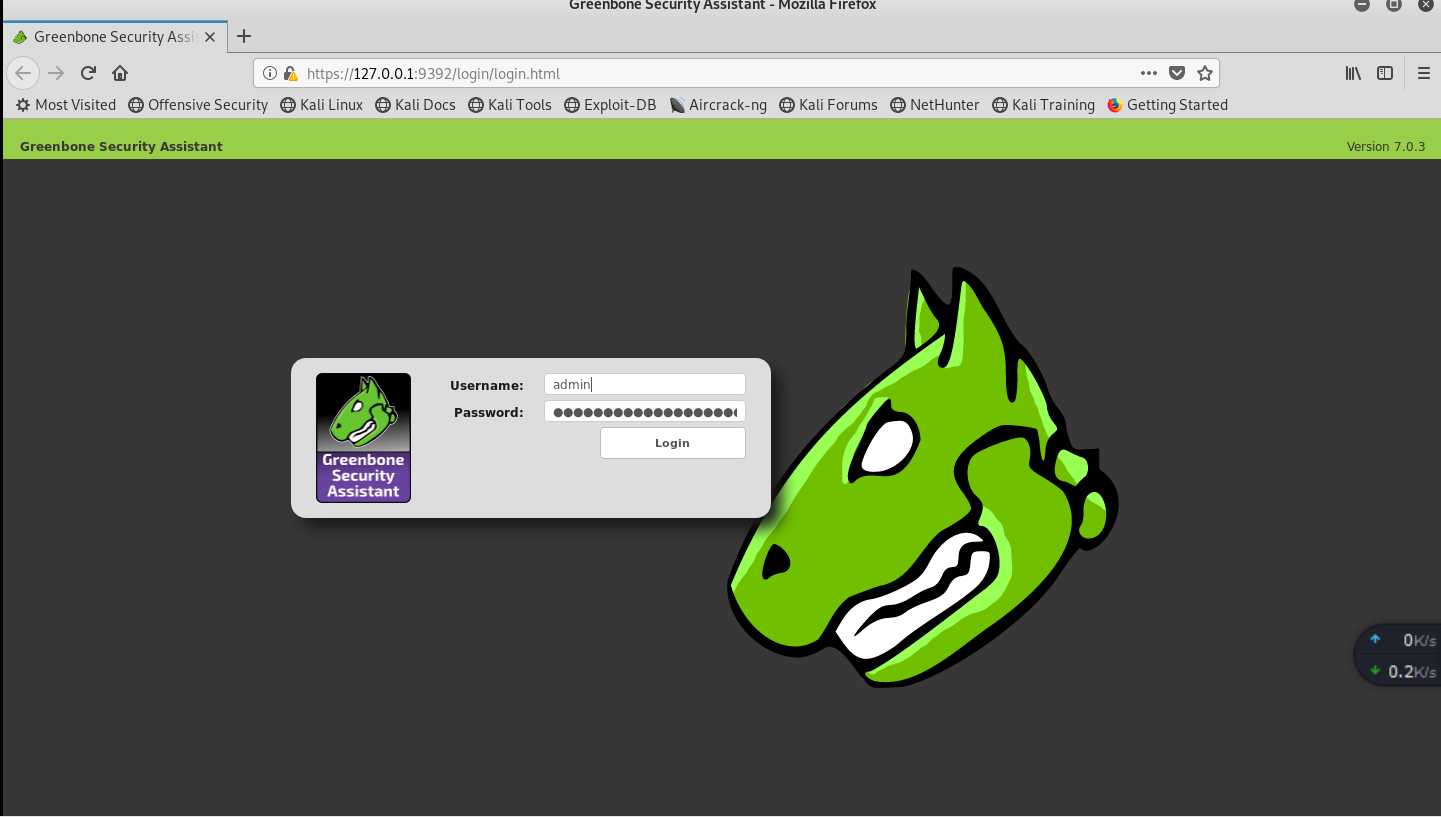Click the Firefox back arrow button

coord(23,73)
